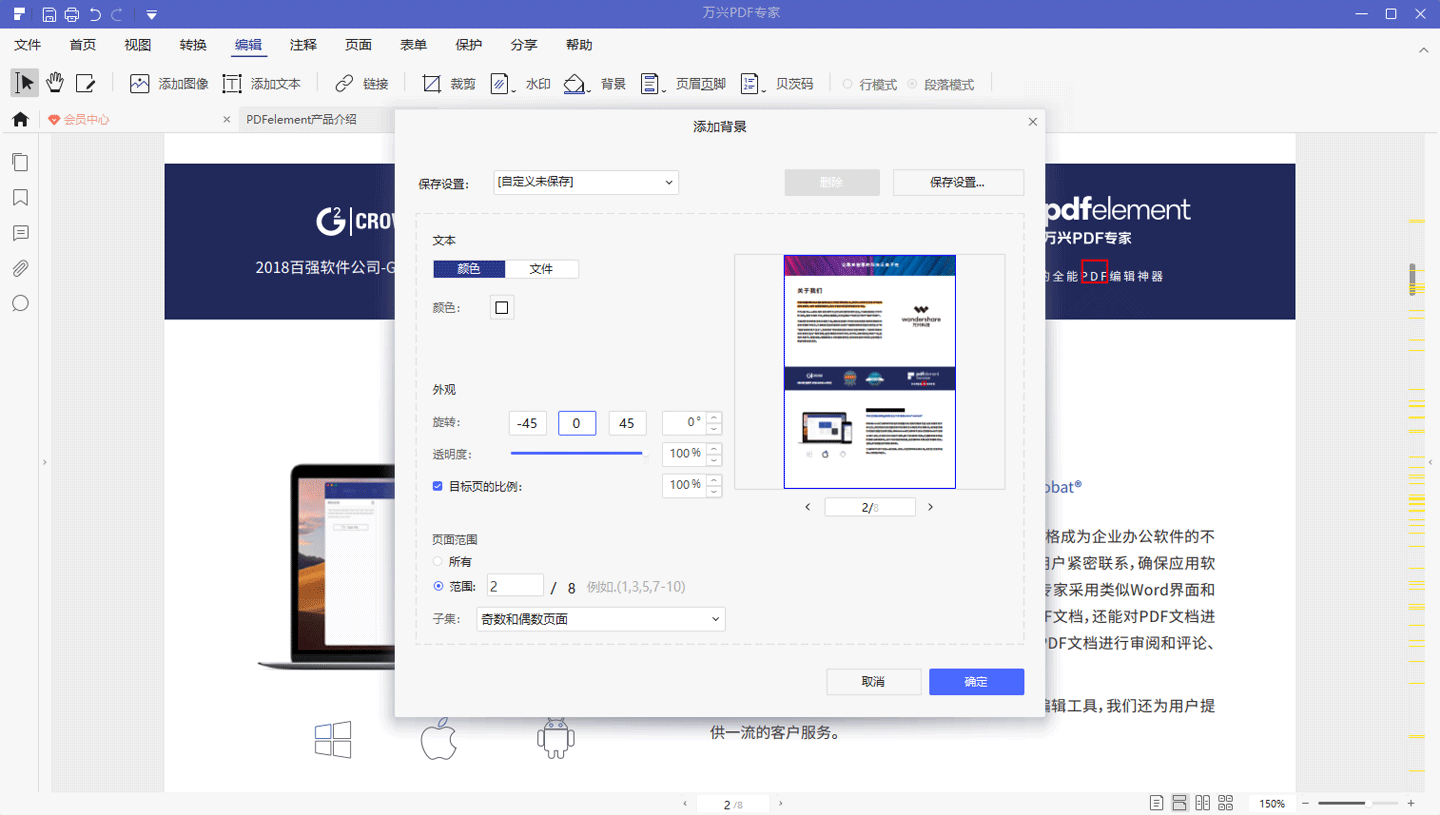This screenshot has height=815, width=1440.
Task: Increase the 目标页的比例 scale stepper
Action: [x=714, y=479]
